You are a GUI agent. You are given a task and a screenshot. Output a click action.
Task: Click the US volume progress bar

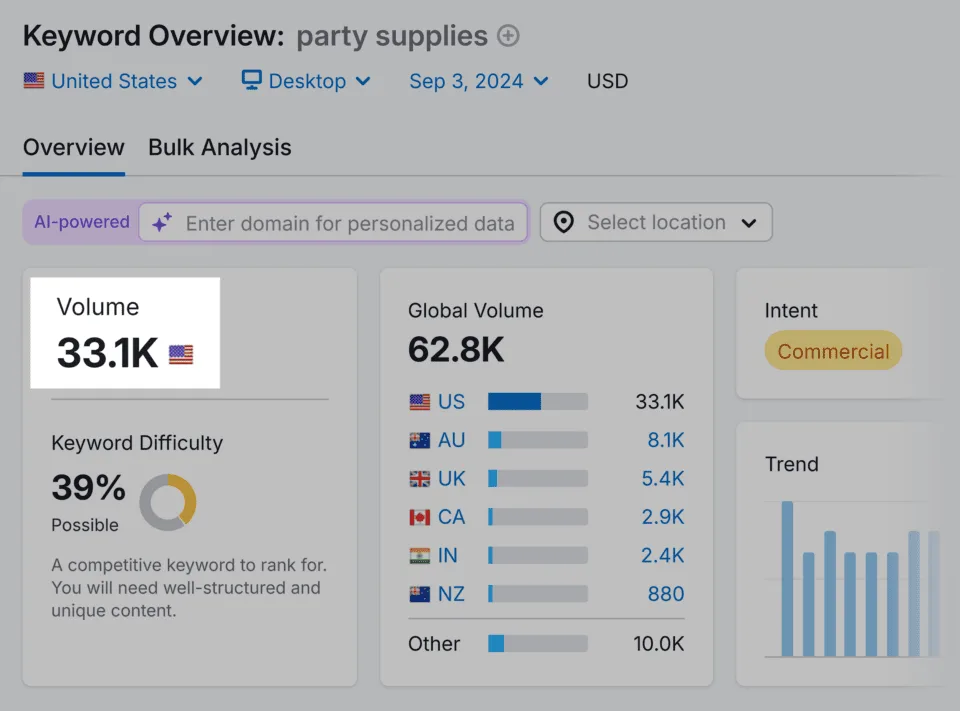click(x=538, y=402)
